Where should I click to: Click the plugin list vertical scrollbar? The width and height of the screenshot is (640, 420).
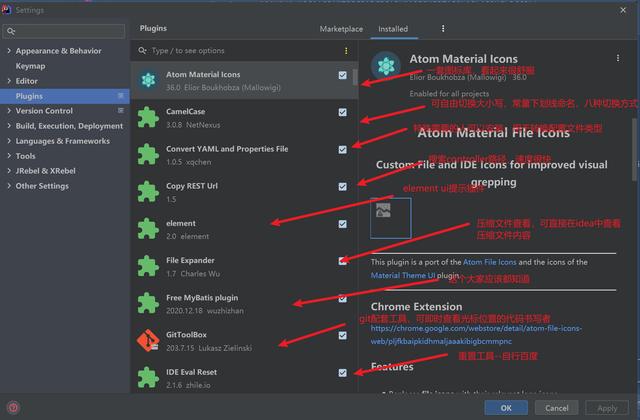(x=355, y=77)
